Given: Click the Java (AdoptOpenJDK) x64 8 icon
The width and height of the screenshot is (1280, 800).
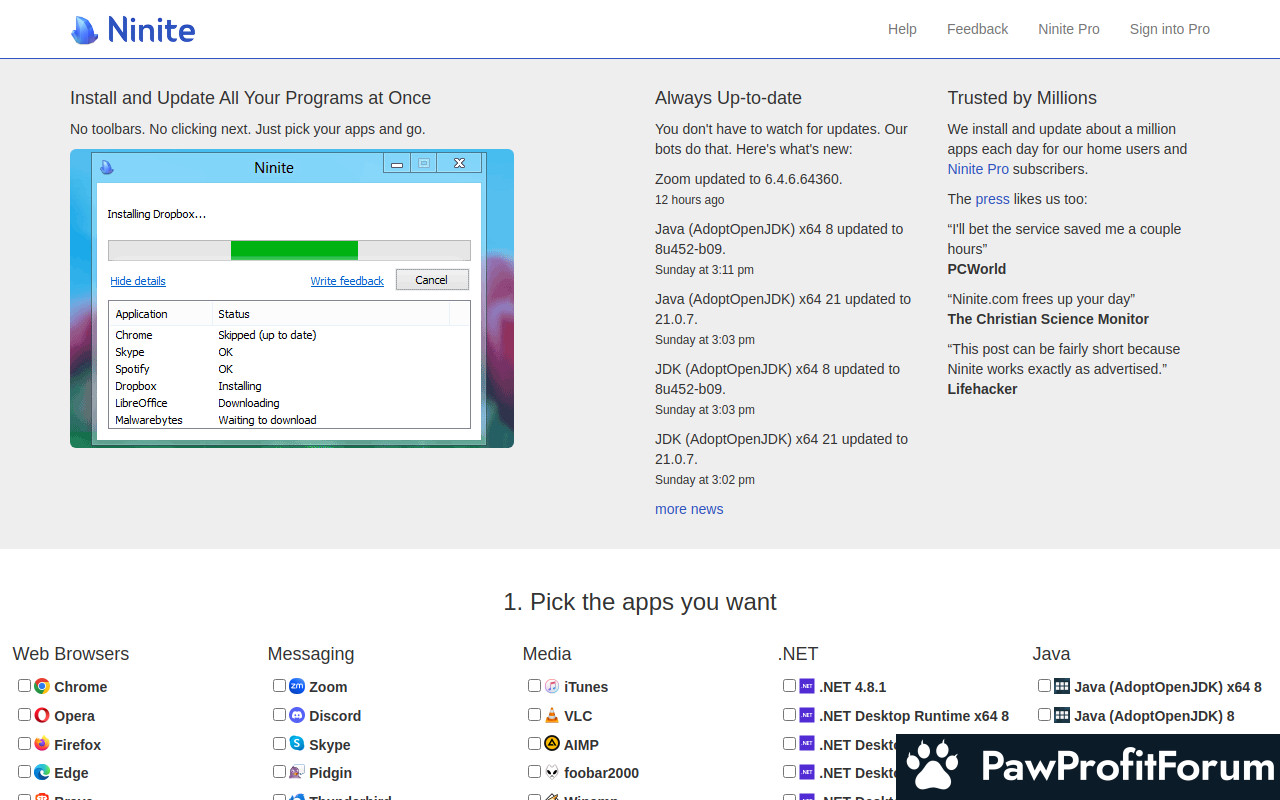Looking at the screenshot, I should [x=1062, y=686].
